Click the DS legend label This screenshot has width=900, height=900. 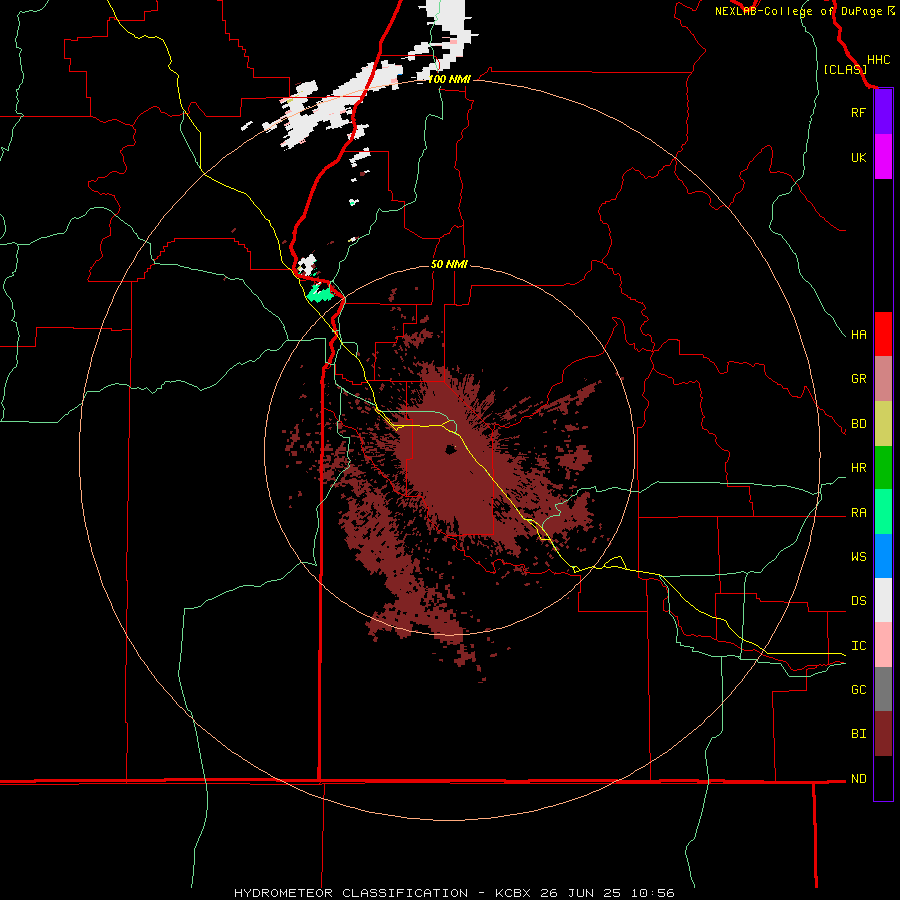pyautogui.click(x=858, y=601)
